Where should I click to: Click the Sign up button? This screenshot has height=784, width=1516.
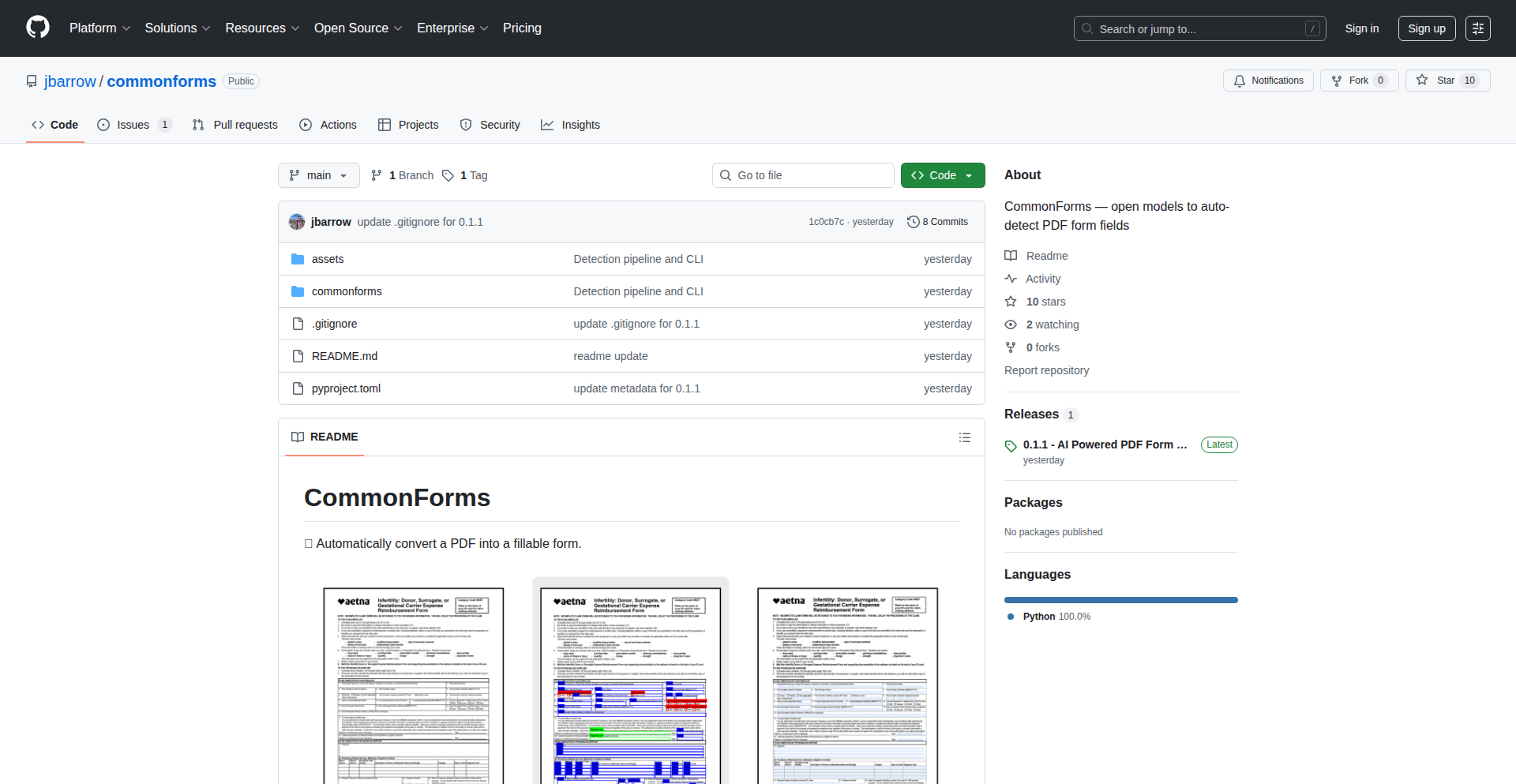click(x=1426, y=28)
